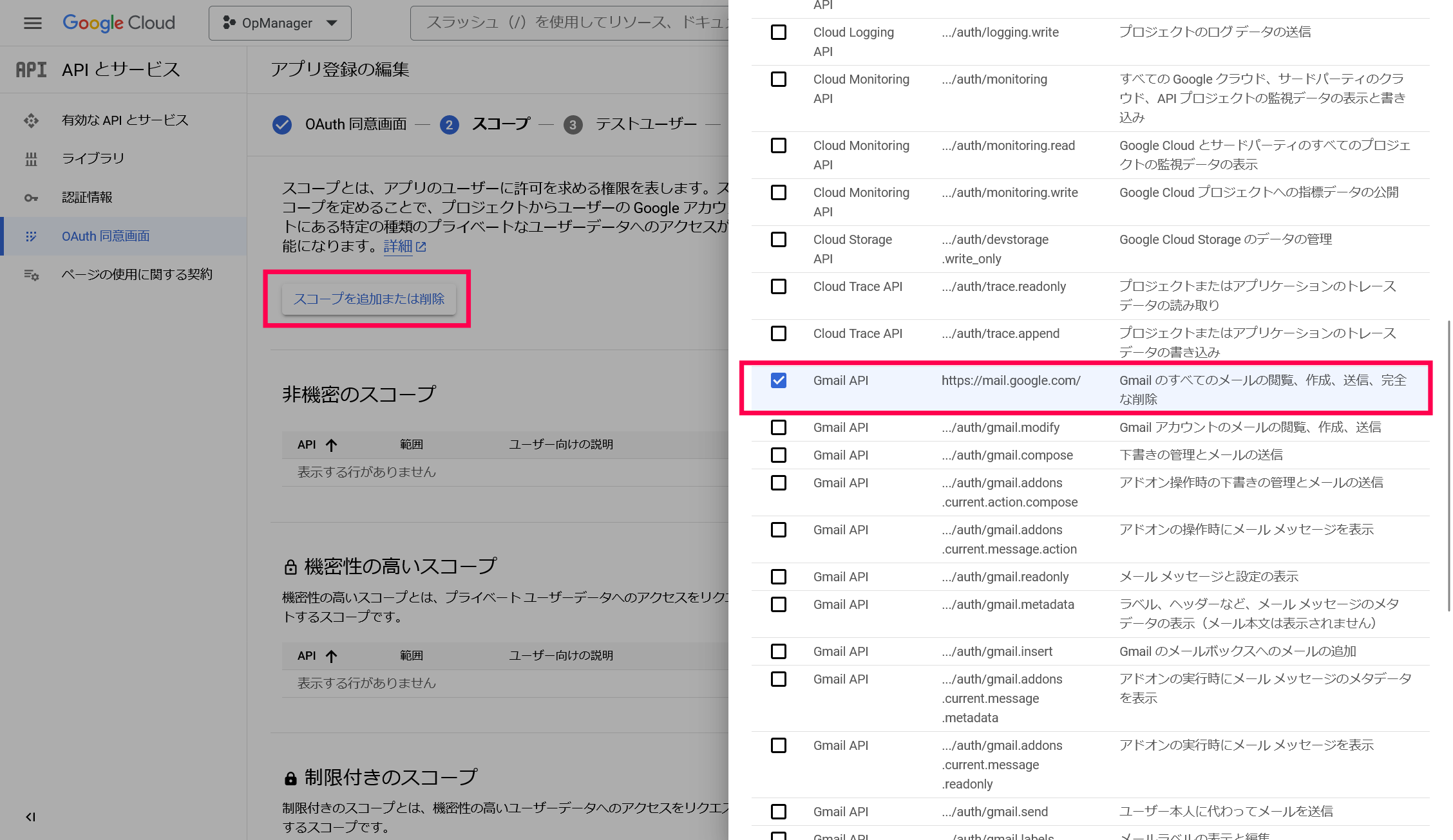This screenshot has height=840, width=1453.
Task: Open 認証情報 via the key icon
Action: pyautogui.click(x=32, y=197)
